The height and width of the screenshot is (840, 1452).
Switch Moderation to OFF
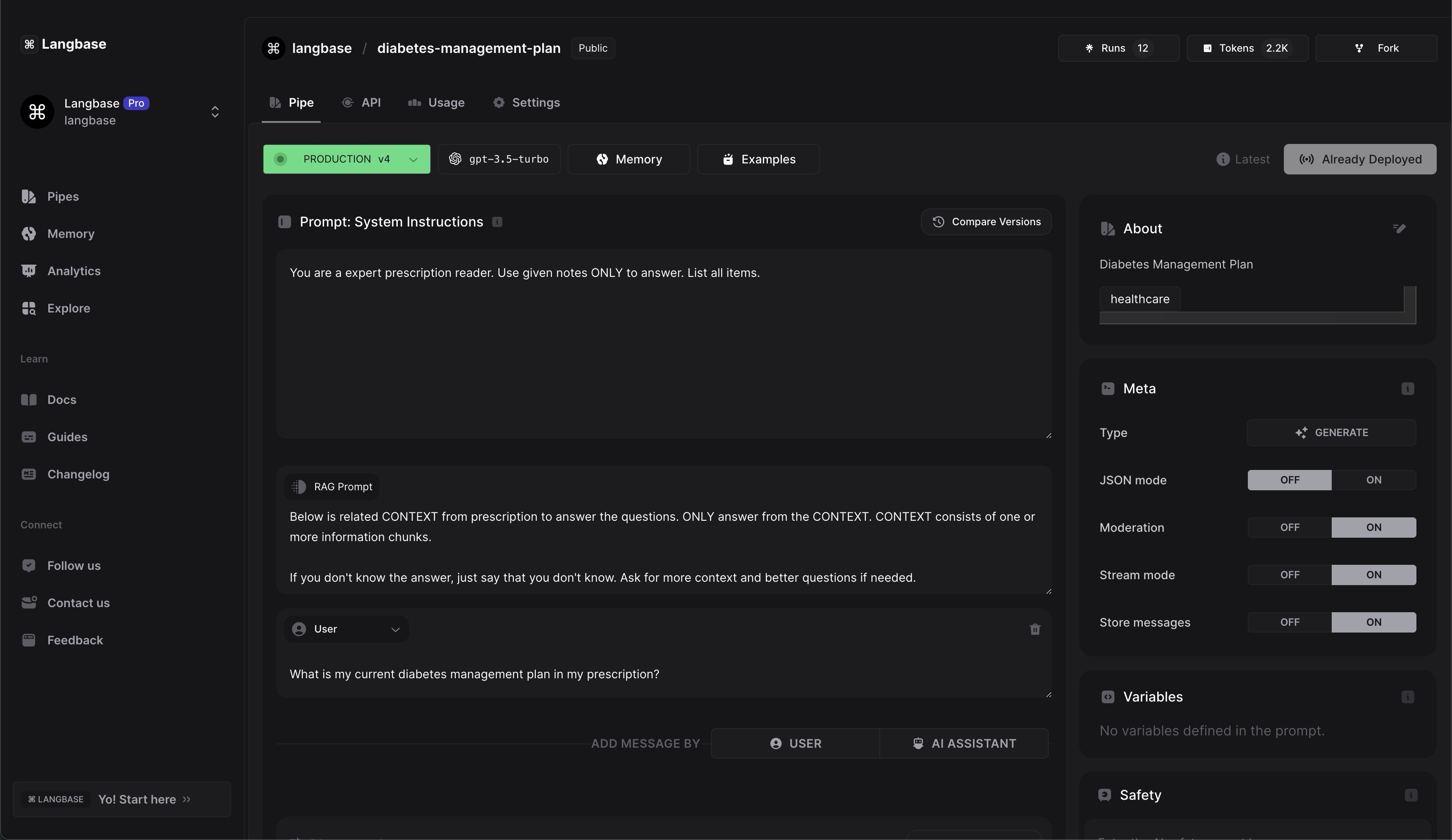pos(1289,527)
